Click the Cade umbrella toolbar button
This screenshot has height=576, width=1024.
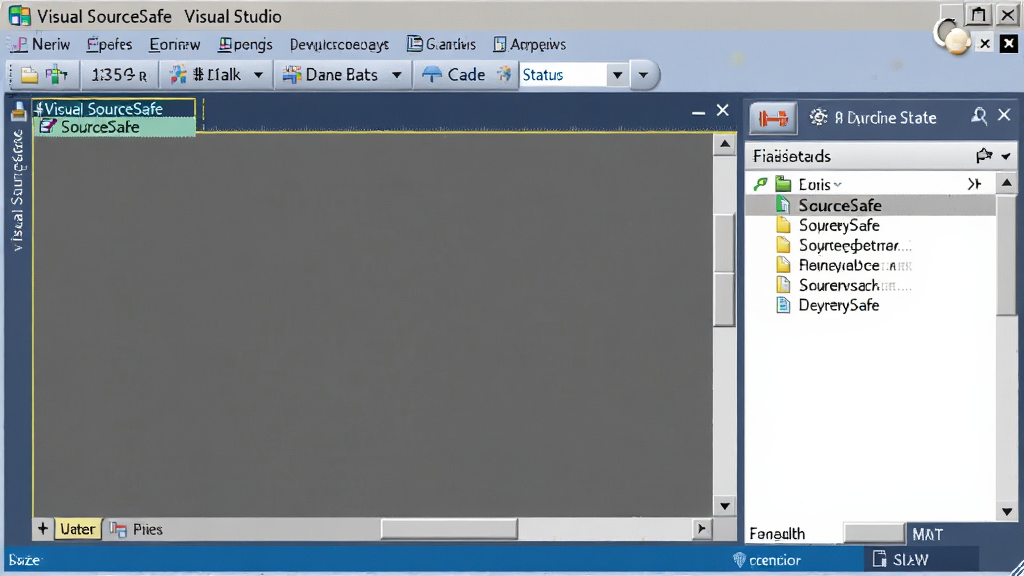(x=453, y=75)
